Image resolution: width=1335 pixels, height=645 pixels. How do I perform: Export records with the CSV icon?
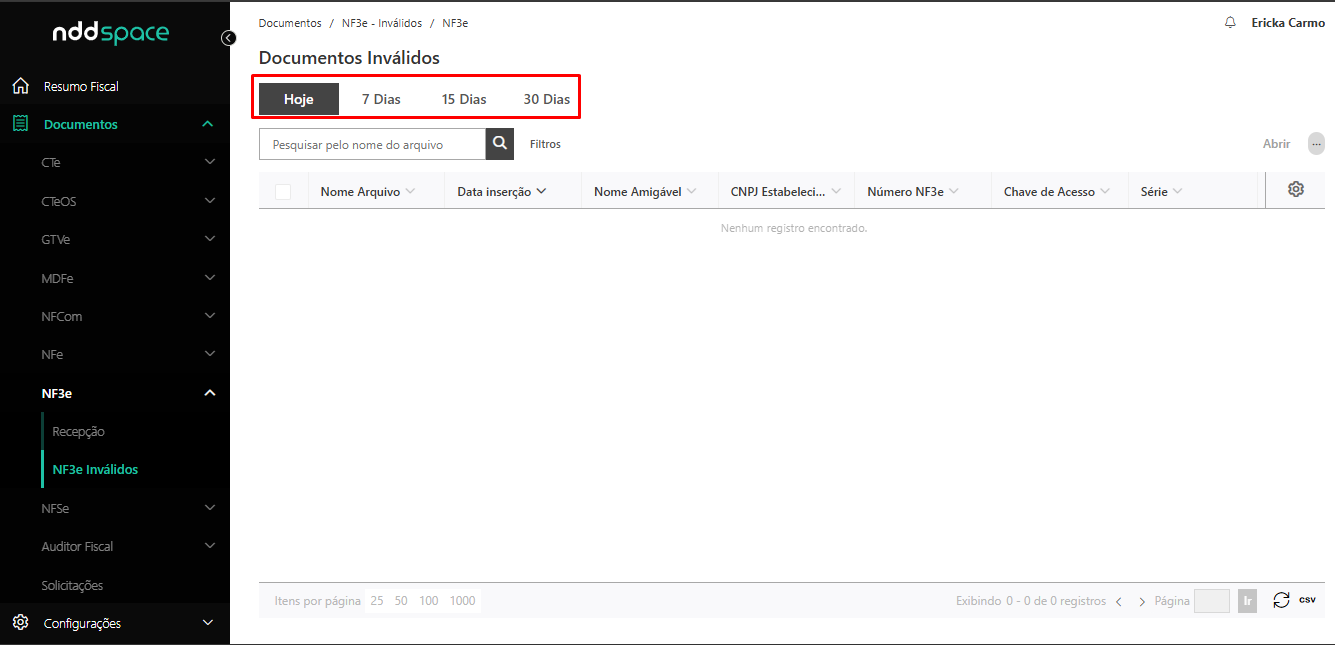(1307, 600)
